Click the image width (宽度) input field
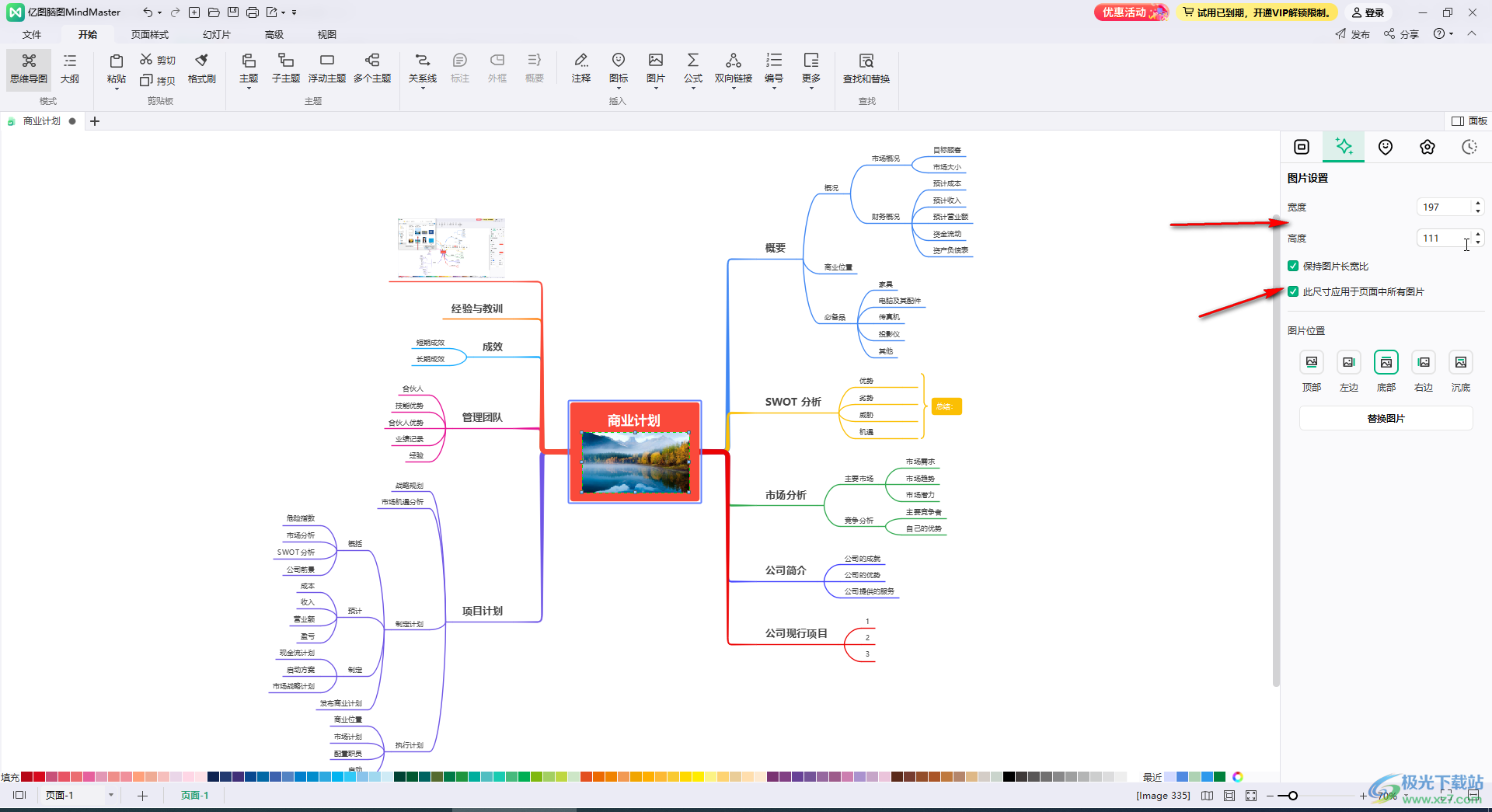The width and height of the screenshot is (1492, 812). point(1445,207)
